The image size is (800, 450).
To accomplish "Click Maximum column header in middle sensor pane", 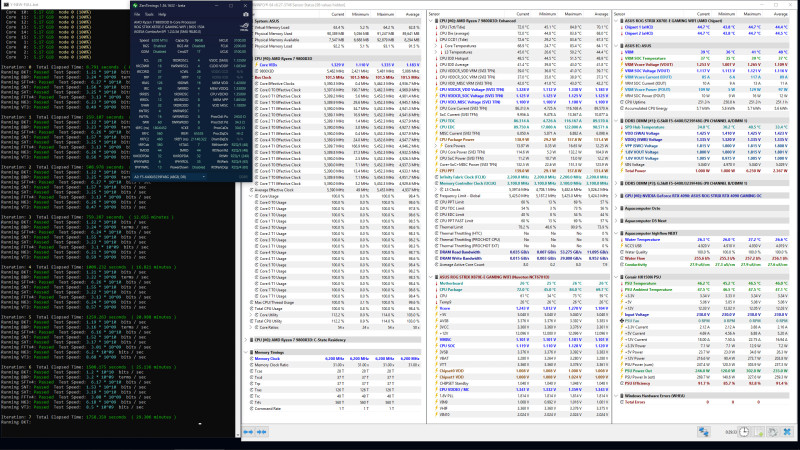I will pyautogui.click(x=572, y=14).
